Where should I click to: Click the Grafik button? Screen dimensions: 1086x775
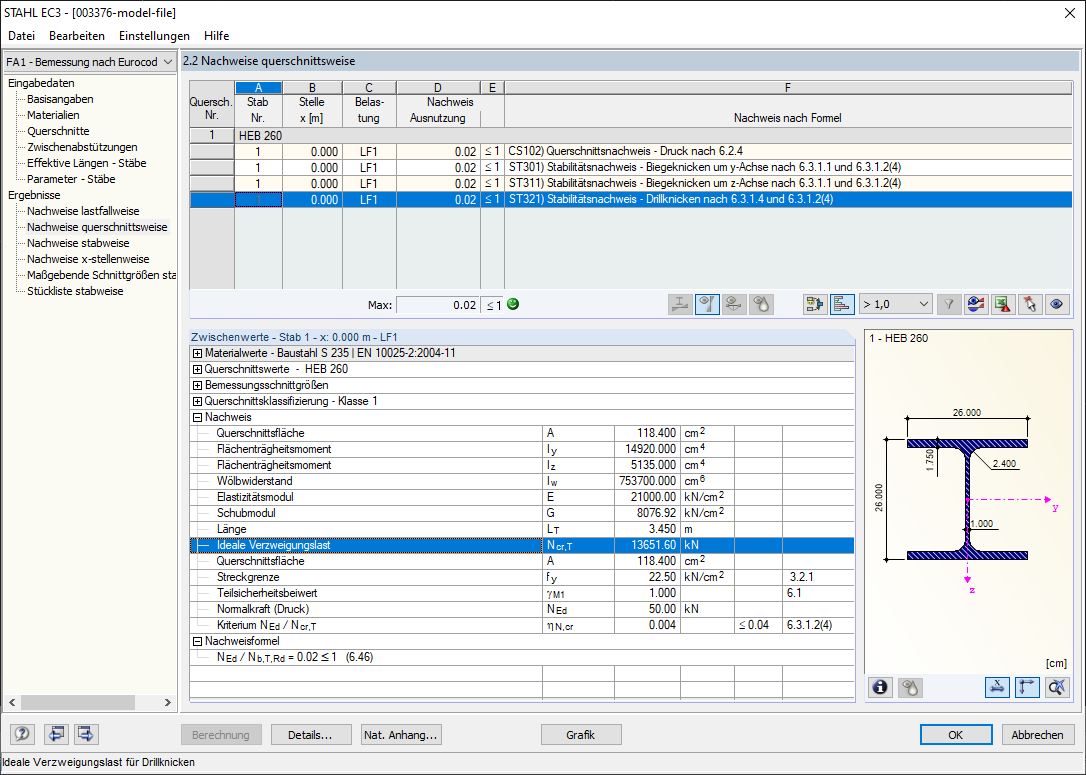click(x=580, y=734)
